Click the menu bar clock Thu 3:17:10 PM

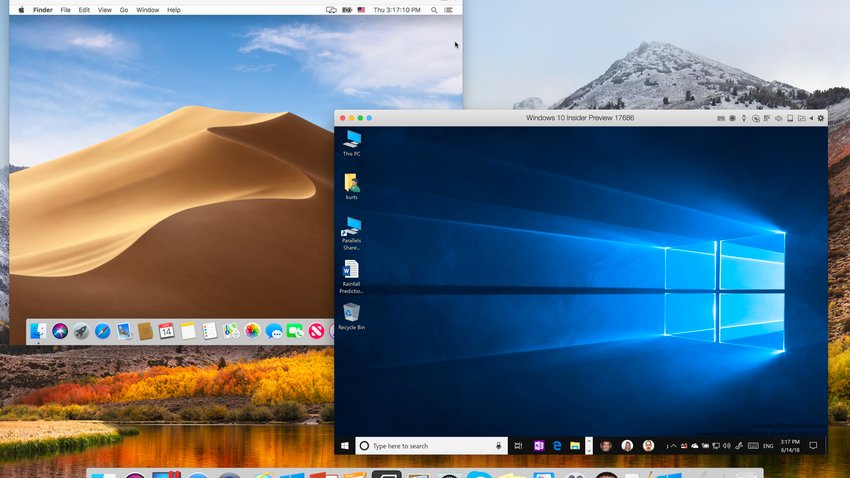pos(397,10)
